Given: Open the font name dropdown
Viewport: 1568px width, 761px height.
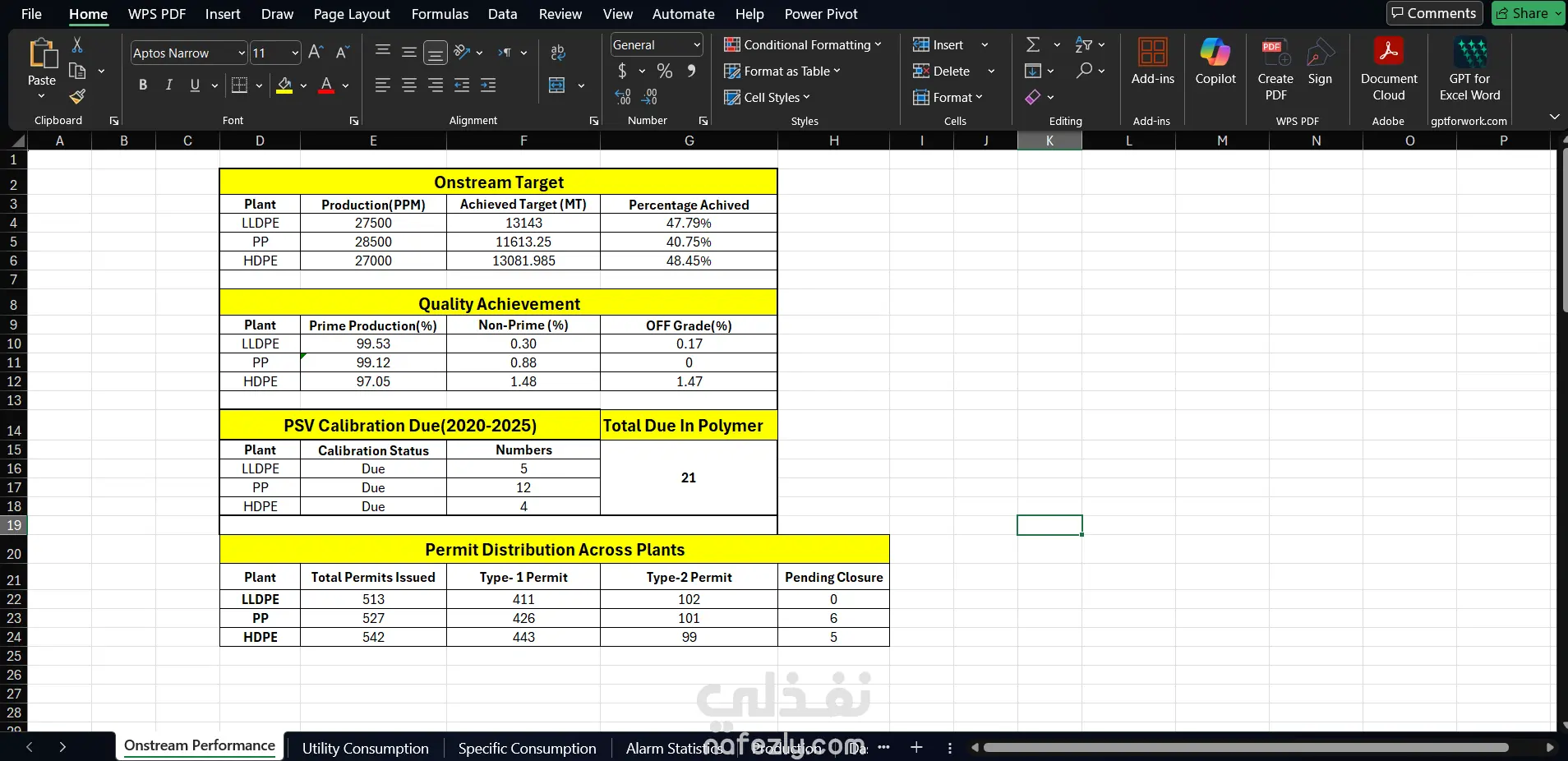Looking at the screenshot, I should 242,53.
